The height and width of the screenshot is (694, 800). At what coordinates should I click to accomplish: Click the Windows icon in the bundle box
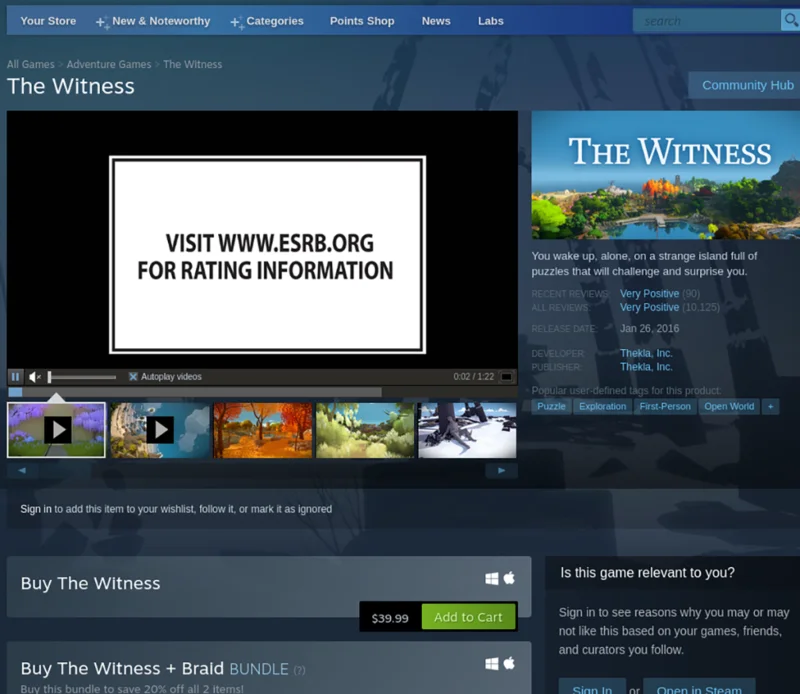(x=492, y=664)
